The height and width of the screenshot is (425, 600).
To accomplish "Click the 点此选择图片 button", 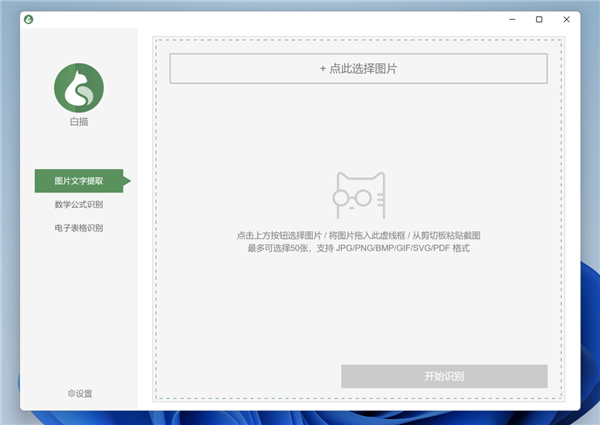I will 359,68.
